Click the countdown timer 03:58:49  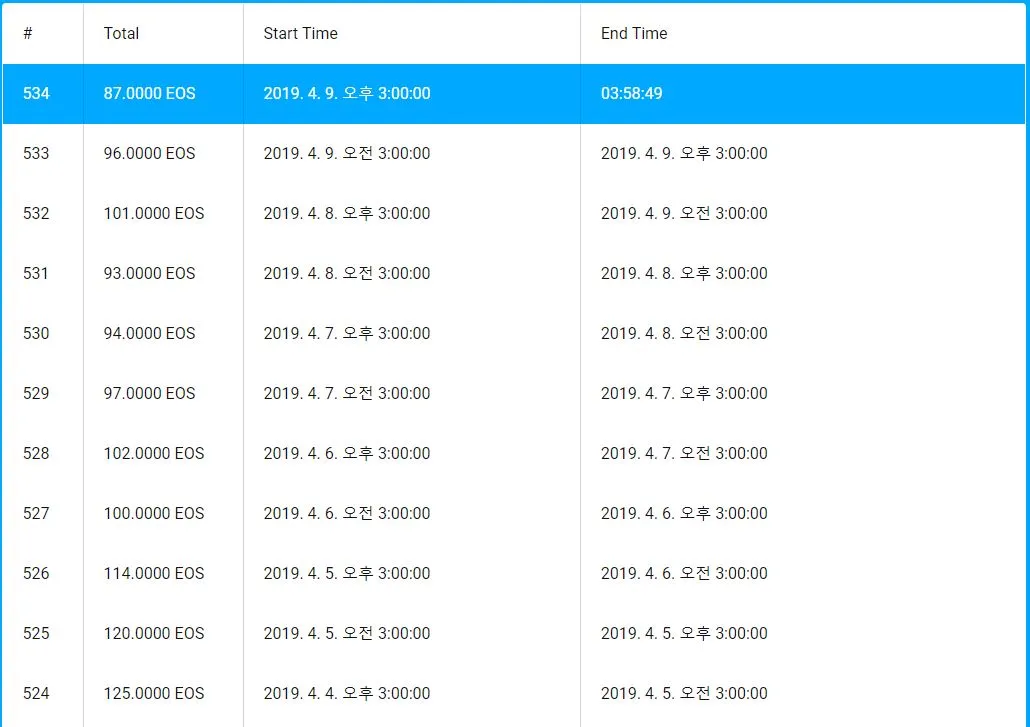pos(632,93)
